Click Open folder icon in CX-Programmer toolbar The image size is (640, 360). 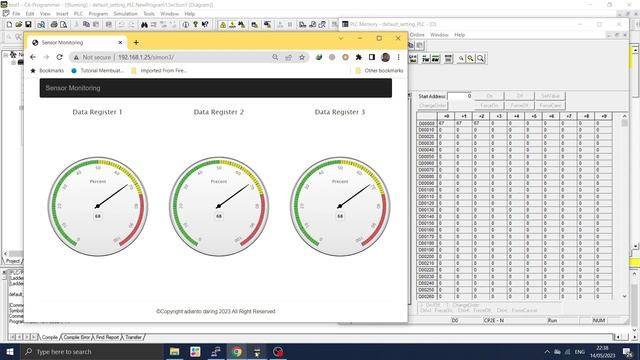coord(18,24)
